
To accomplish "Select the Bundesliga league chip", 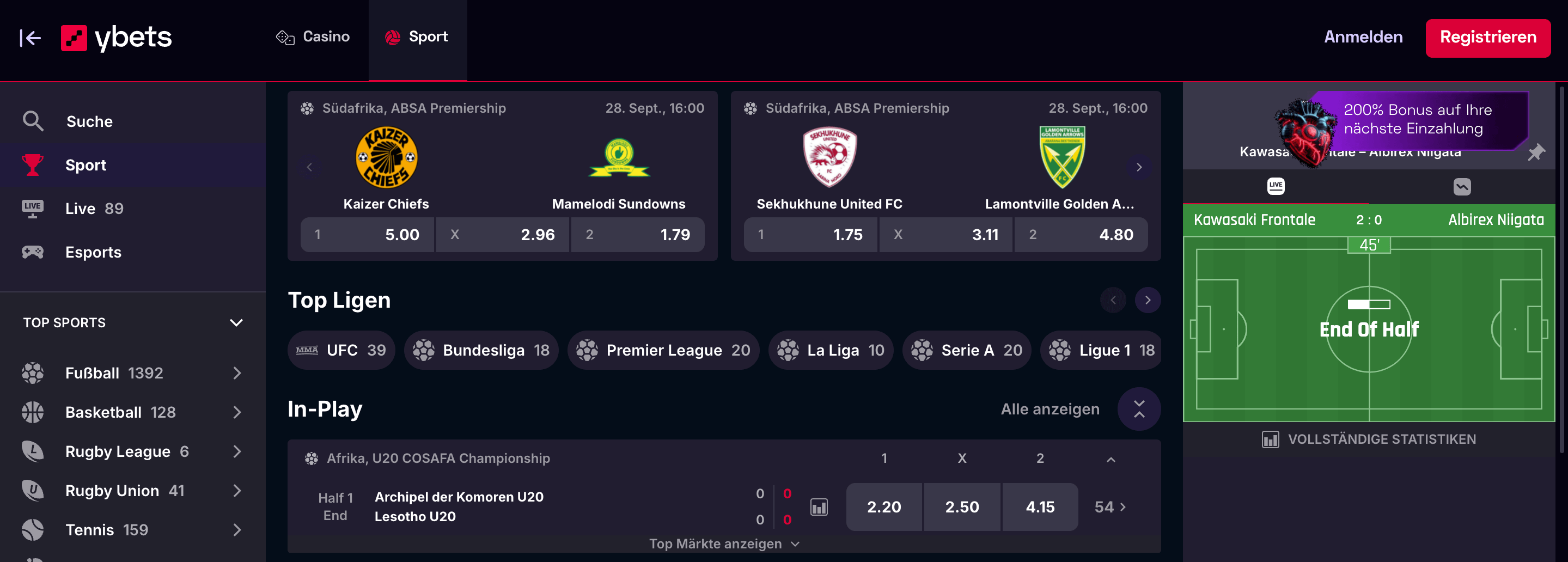I will pyautogui.click(x=481, y=350).
